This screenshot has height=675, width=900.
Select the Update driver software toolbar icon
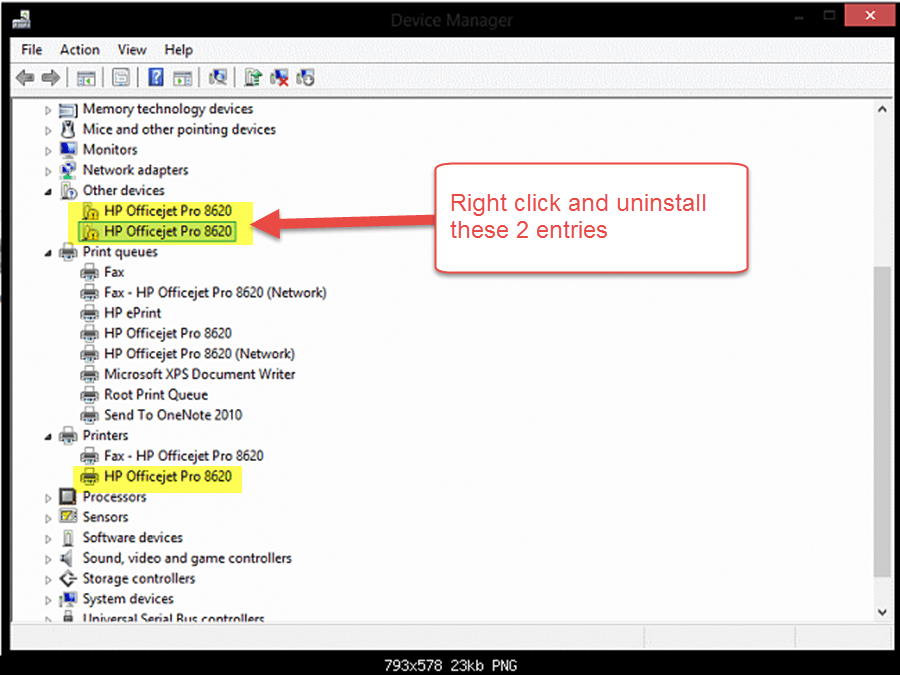tap(253, 77)
